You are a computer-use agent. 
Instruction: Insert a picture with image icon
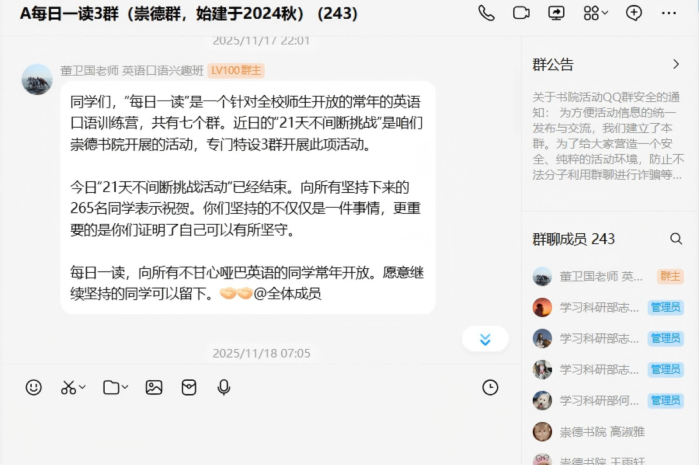(x=154, y=387)
